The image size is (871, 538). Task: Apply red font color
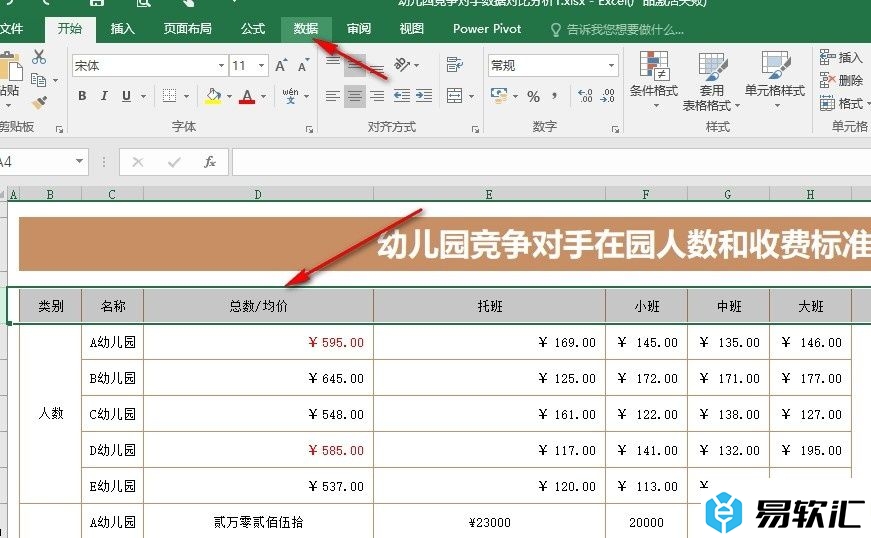(247, 96)
